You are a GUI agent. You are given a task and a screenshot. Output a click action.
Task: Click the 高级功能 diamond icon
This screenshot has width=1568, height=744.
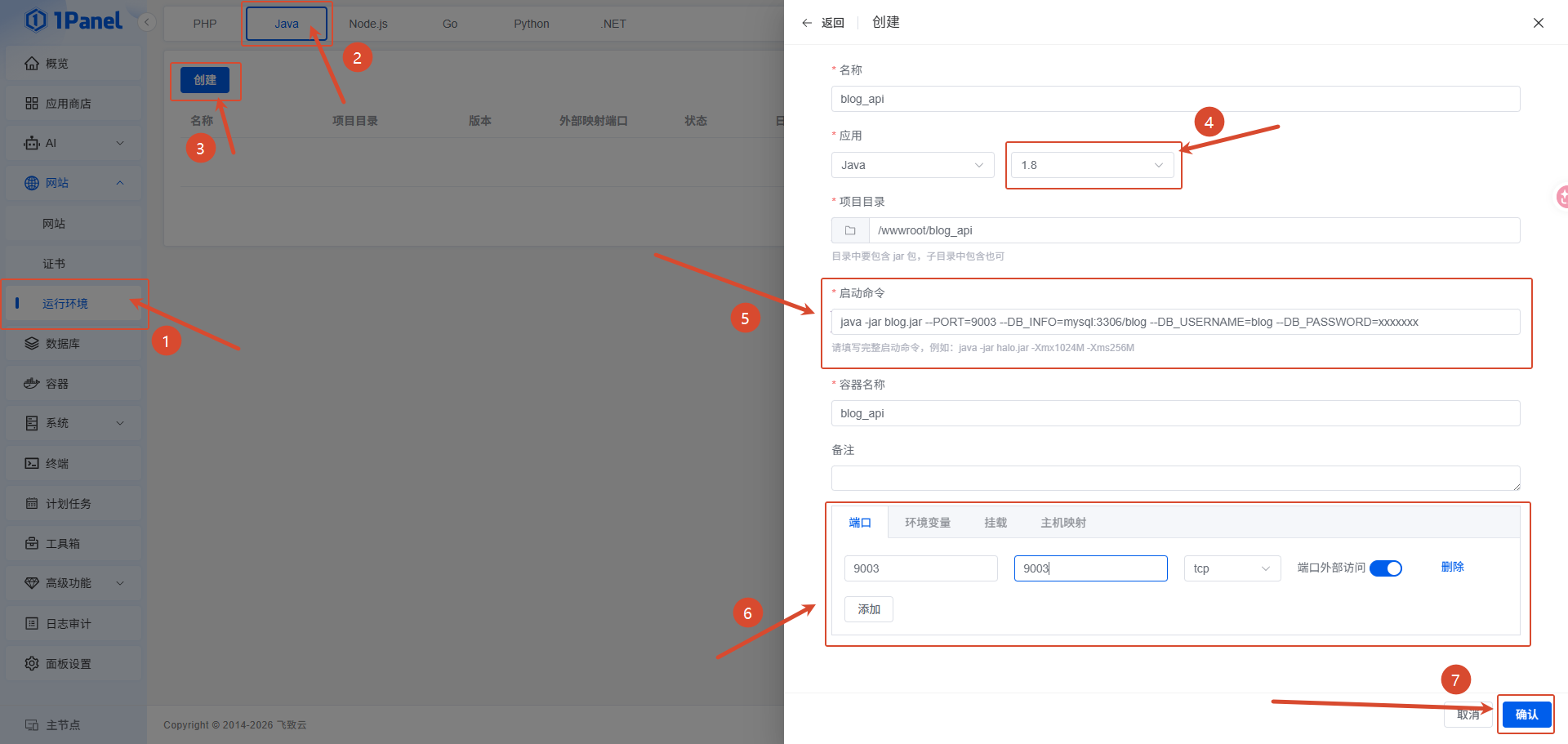pyautogui.click(x=32, y=583)
